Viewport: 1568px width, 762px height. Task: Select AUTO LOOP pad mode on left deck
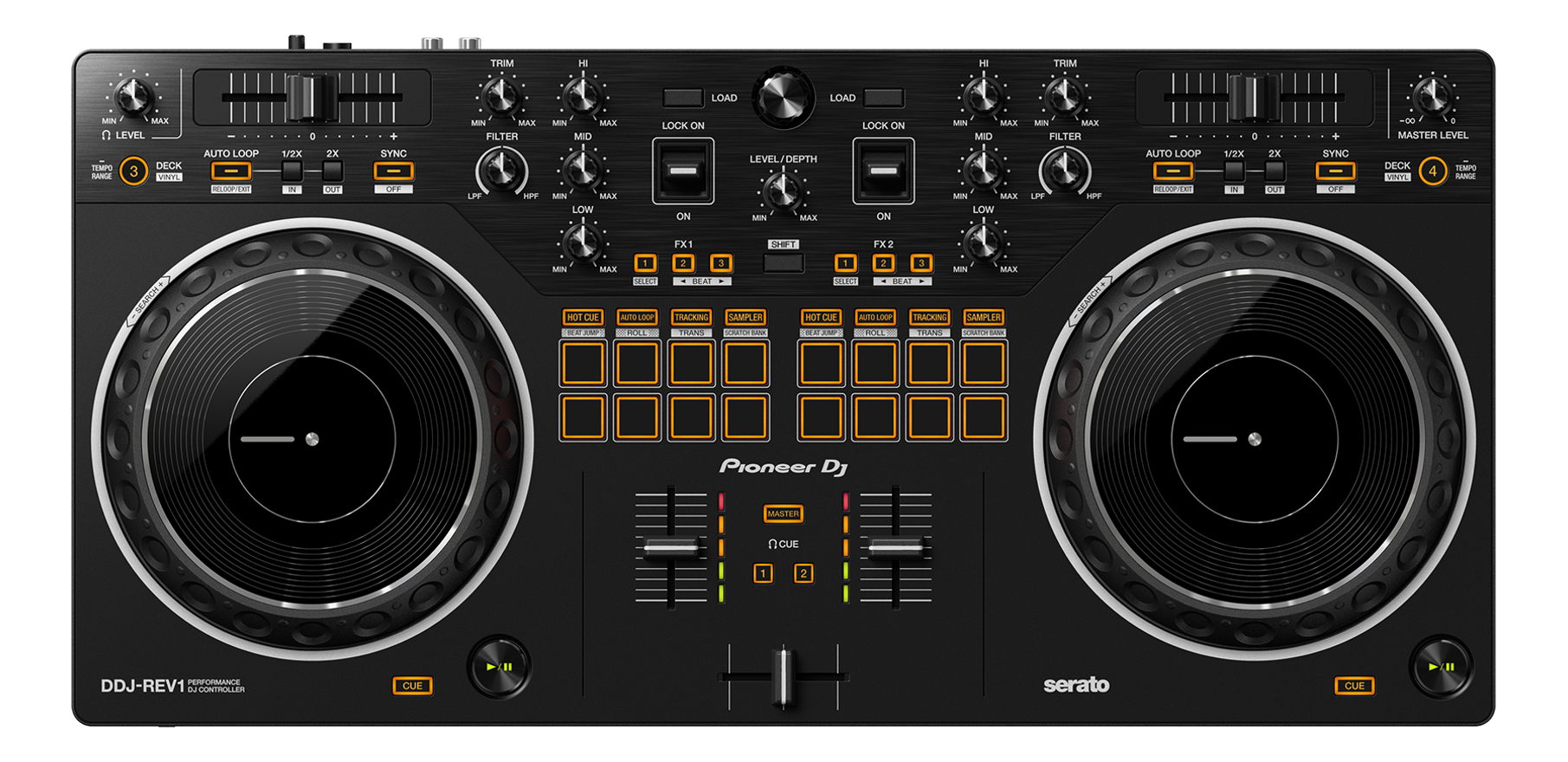click(x=637, y=318)
